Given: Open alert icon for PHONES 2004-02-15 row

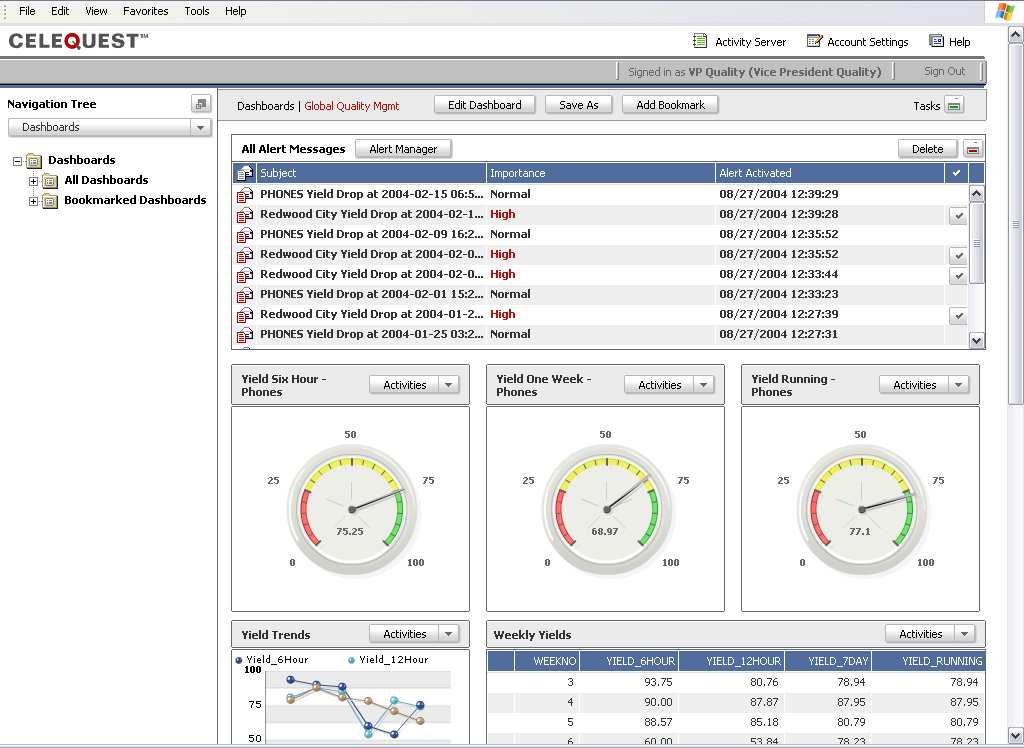Looking at the screenshot, I should [x=245, y=194].
